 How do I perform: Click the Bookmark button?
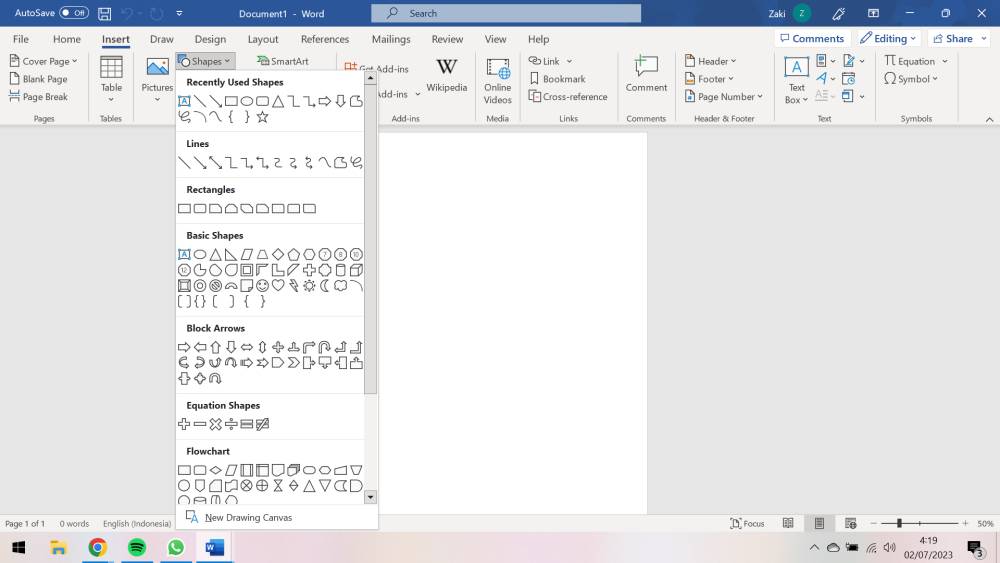[557, 79]
